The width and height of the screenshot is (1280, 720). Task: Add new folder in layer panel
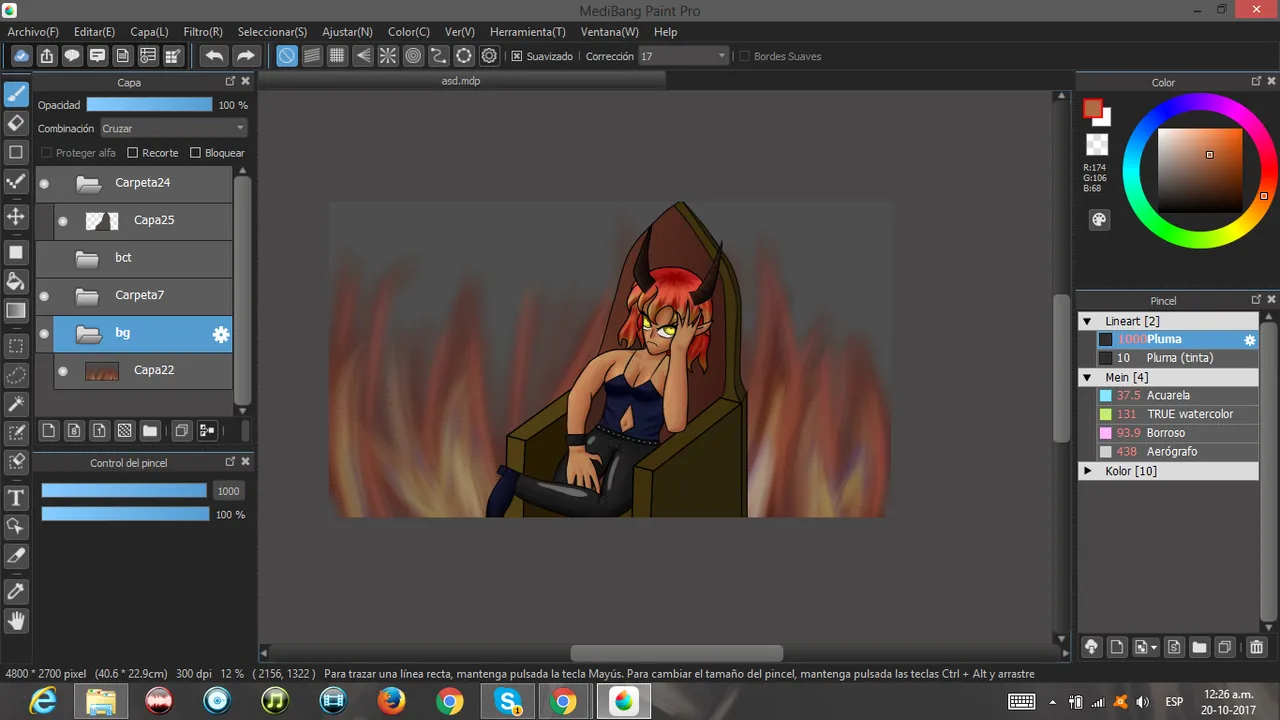[150, 431]
